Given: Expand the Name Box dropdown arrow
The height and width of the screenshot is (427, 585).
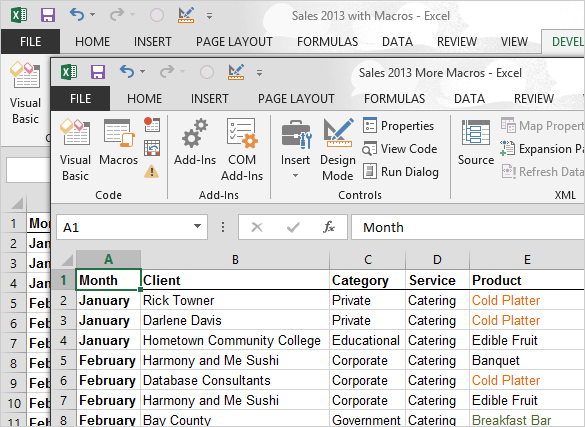Looking at the screenshot, I should pyautogui.click(x=198, y=226).
